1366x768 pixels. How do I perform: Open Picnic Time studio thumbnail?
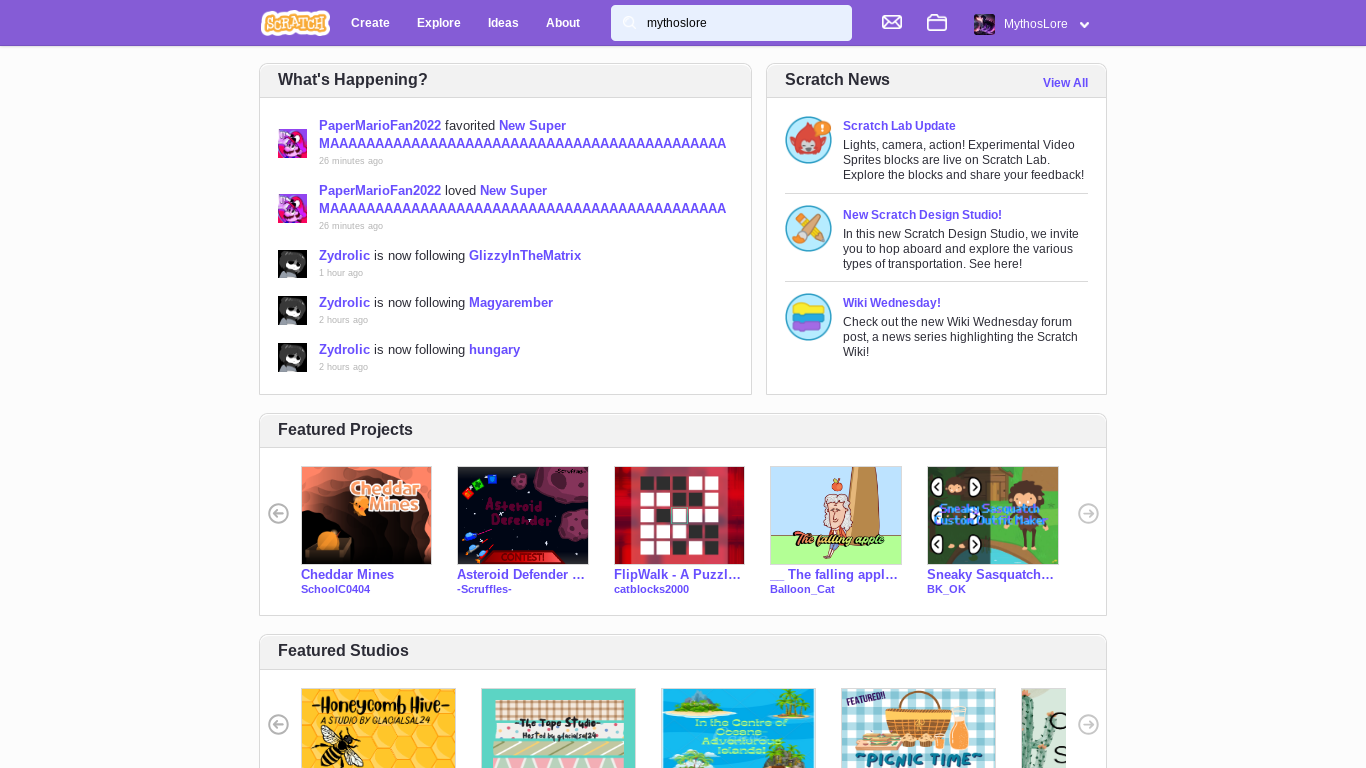pos(918,728)
